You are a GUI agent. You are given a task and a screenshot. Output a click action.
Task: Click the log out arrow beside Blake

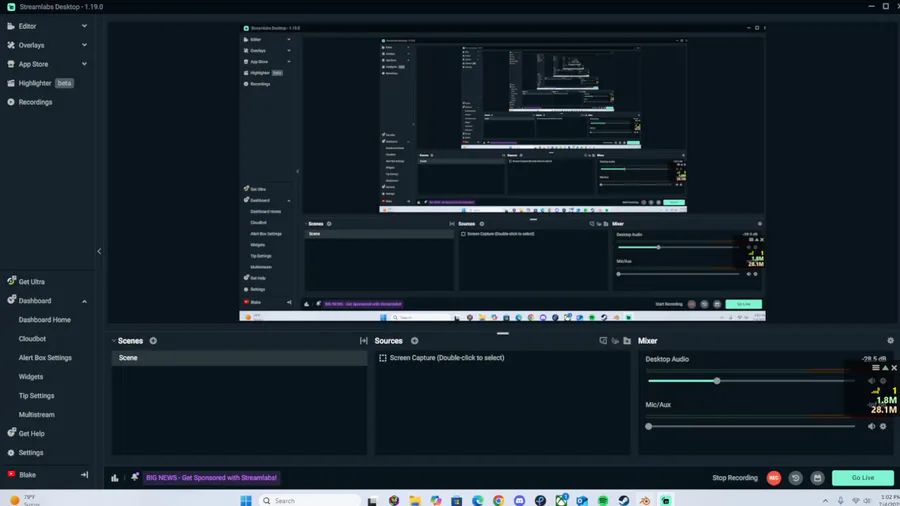click(x=84, y=474)
